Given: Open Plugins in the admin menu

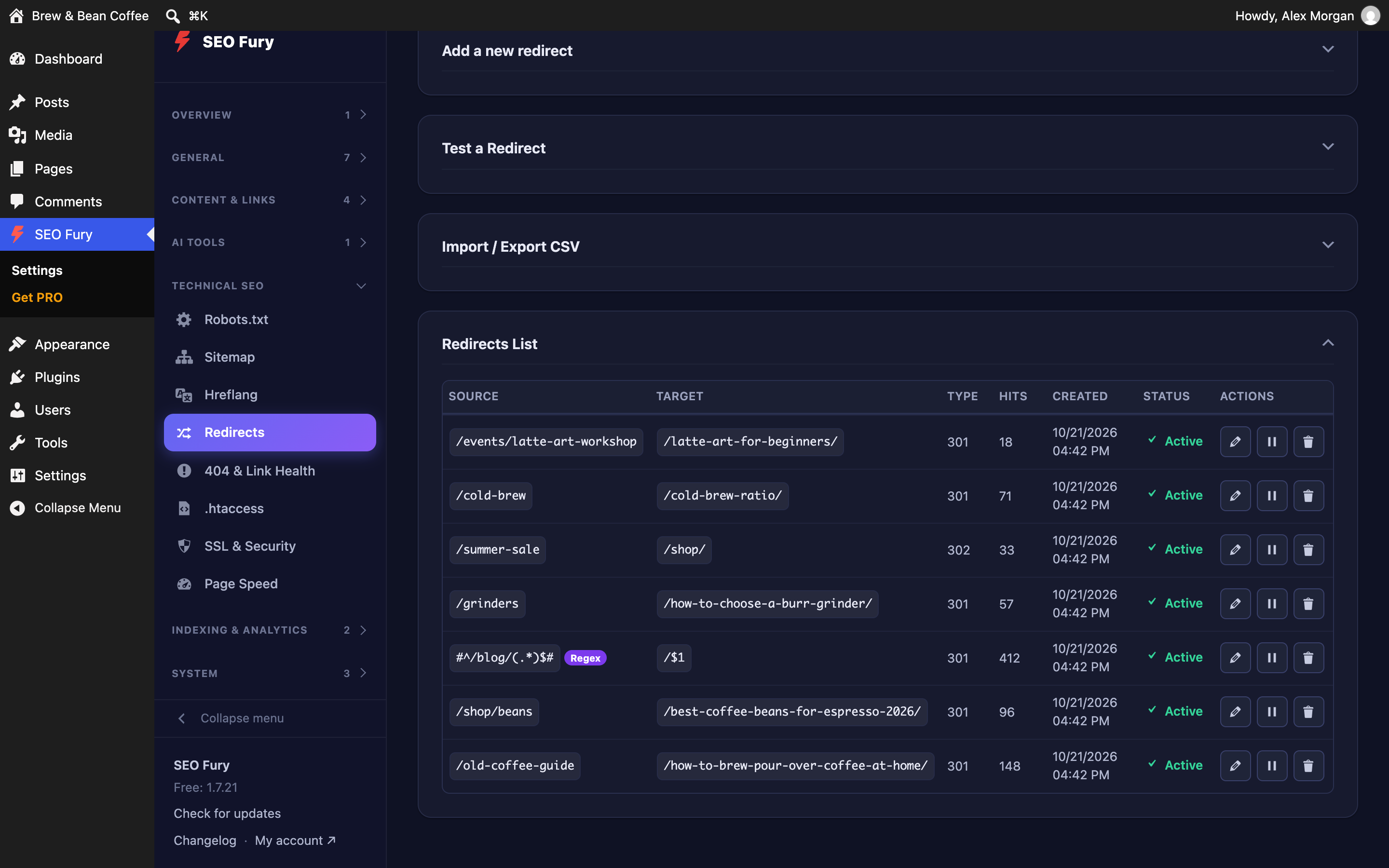Looking at the screenshot, I should (x=77, y=377).
